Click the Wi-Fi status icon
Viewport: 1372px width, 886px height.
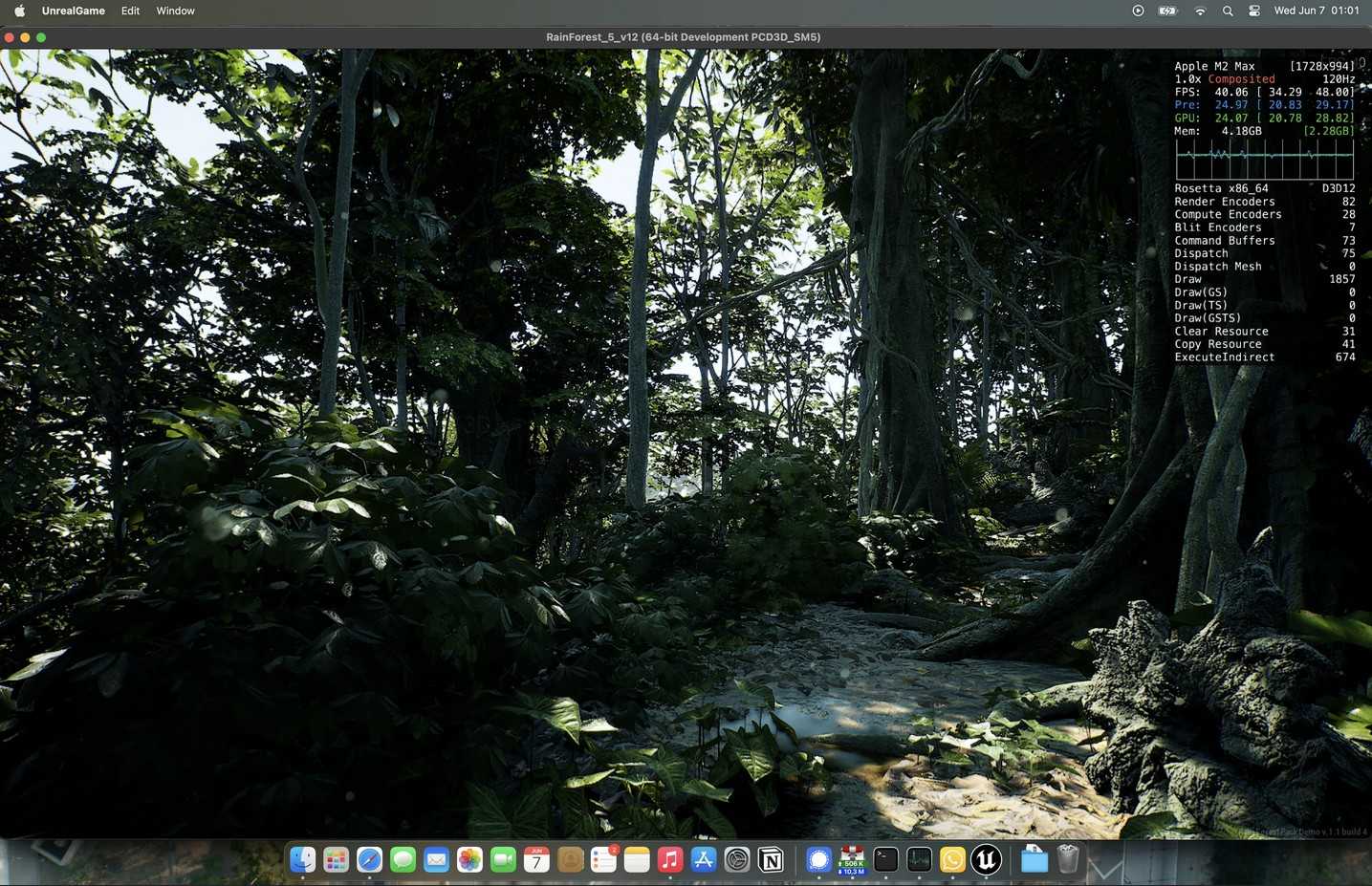click(x=1200, y=11)
